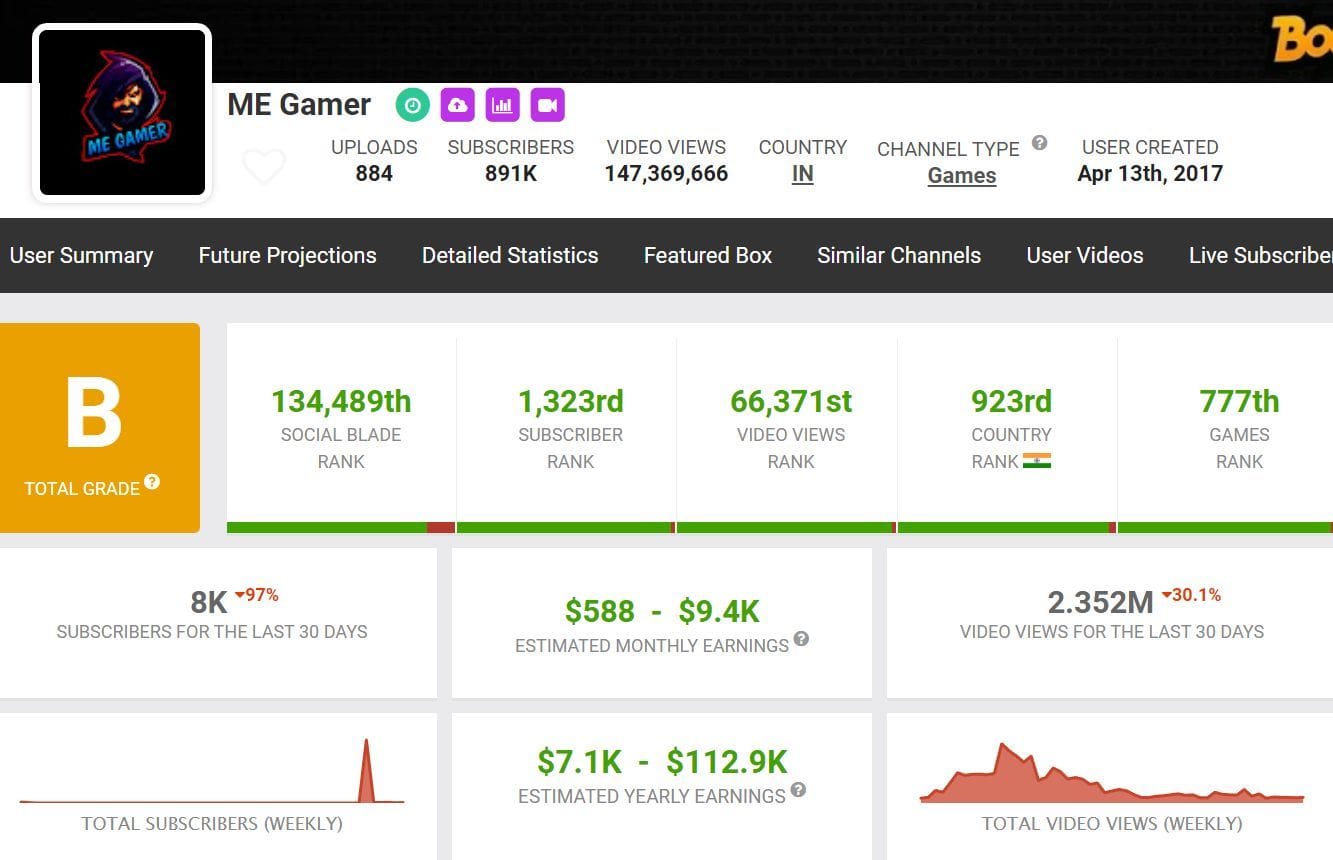Click the ME Gamer channel avatar
Image resolution: width=1333 pixels, height=860 pixels.
(122, 112)
